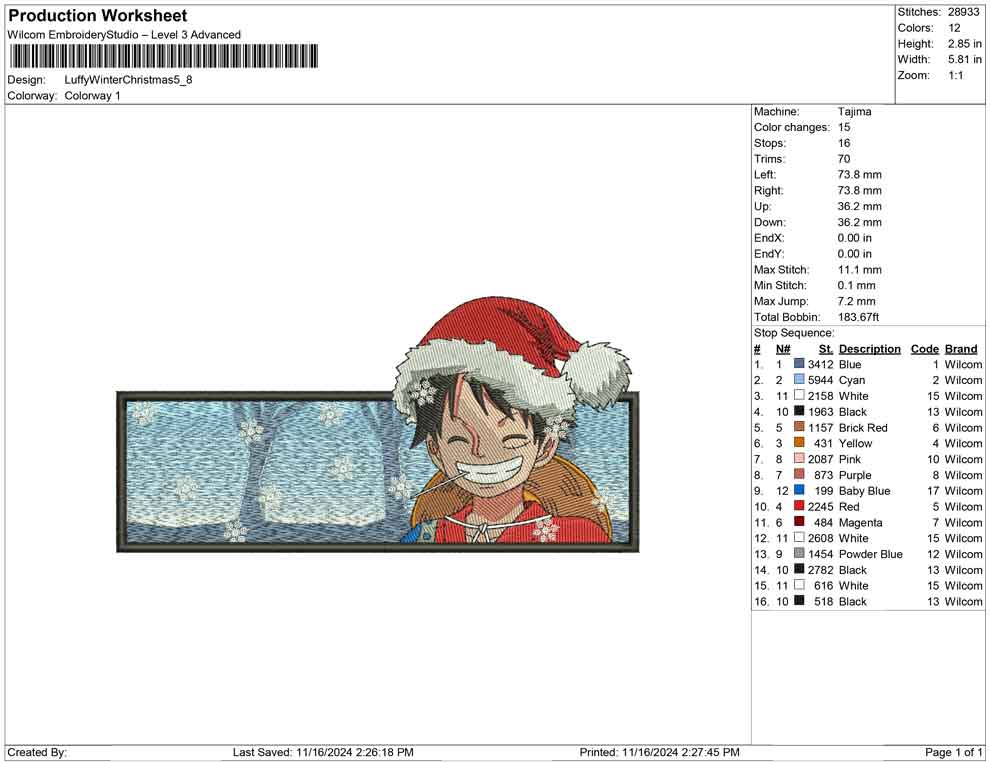Click the Brick Red color swatch

(x=799, y=427)
